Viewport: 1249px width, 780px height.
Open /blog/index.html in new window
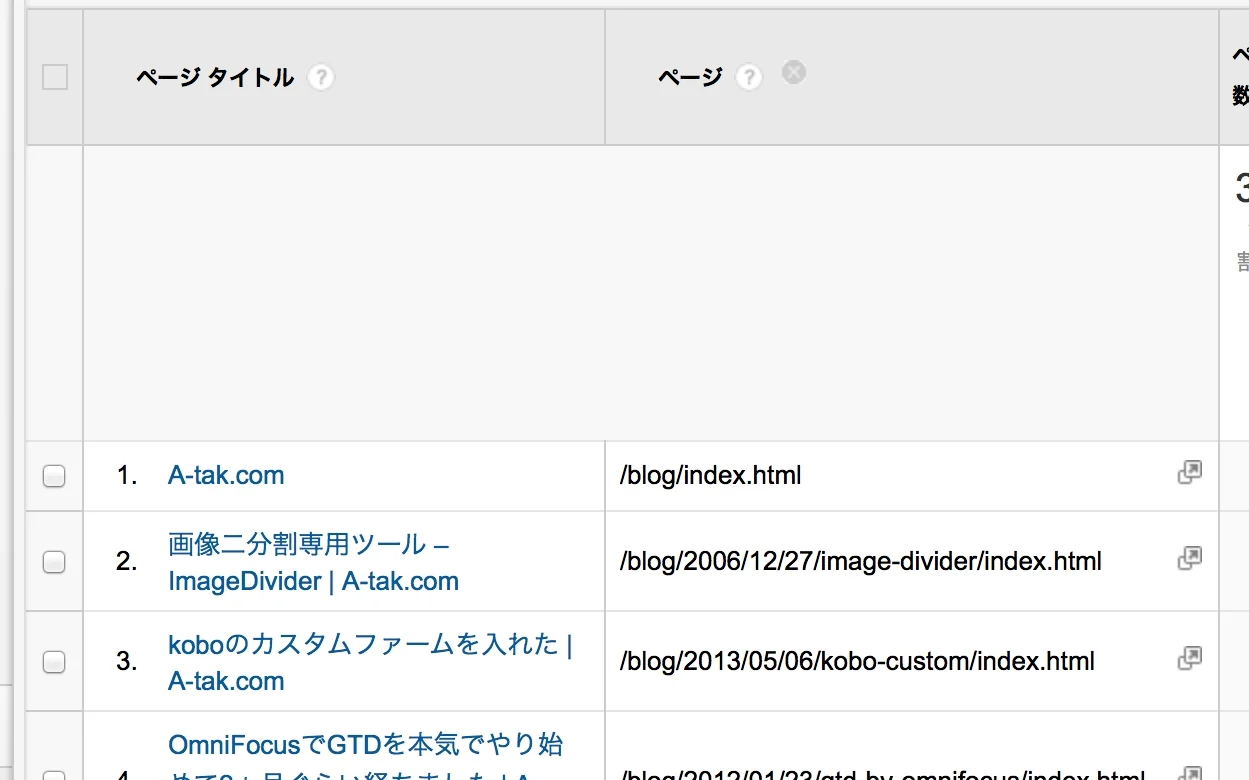1189,473
